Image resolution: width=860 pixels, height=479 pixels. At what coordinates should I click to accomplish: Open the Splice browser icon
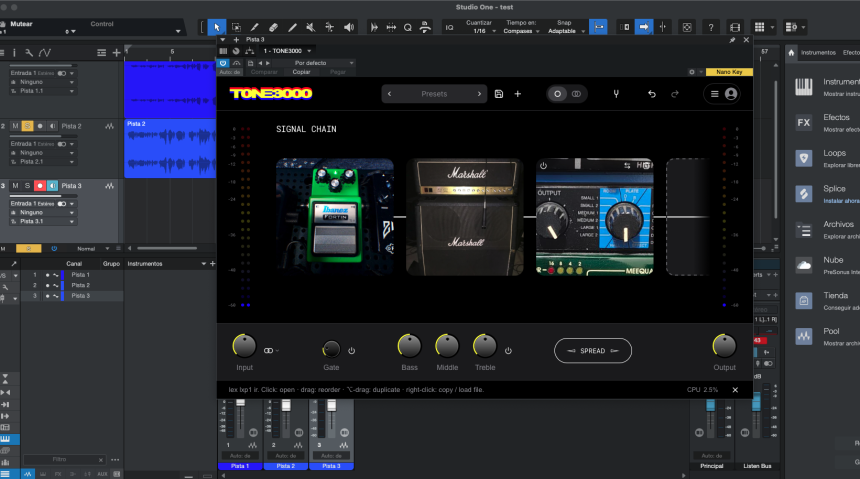[x=804, y=194]
